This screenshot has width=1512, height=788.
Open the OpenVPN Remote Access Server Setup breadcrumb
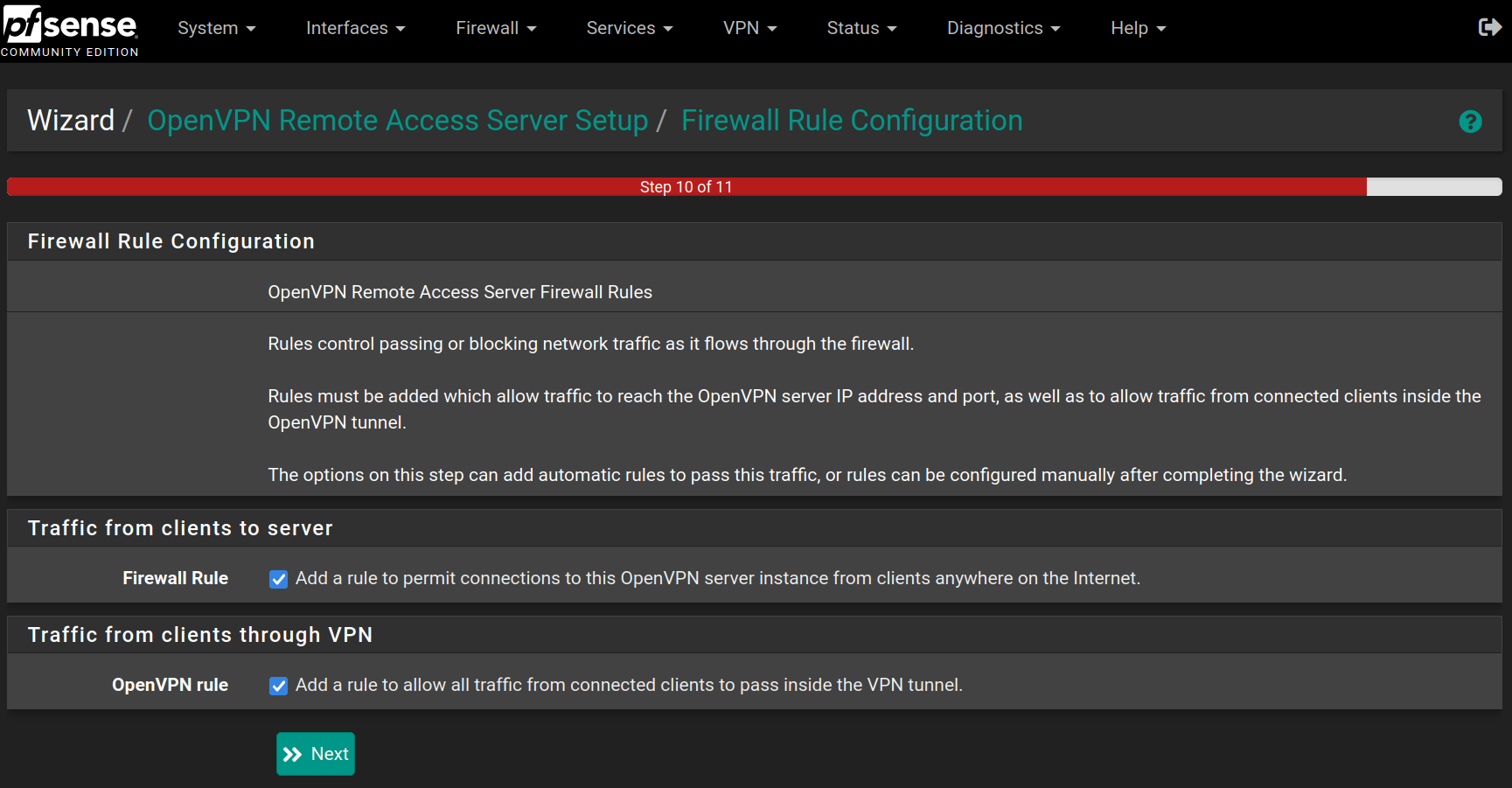click(398, 121)
